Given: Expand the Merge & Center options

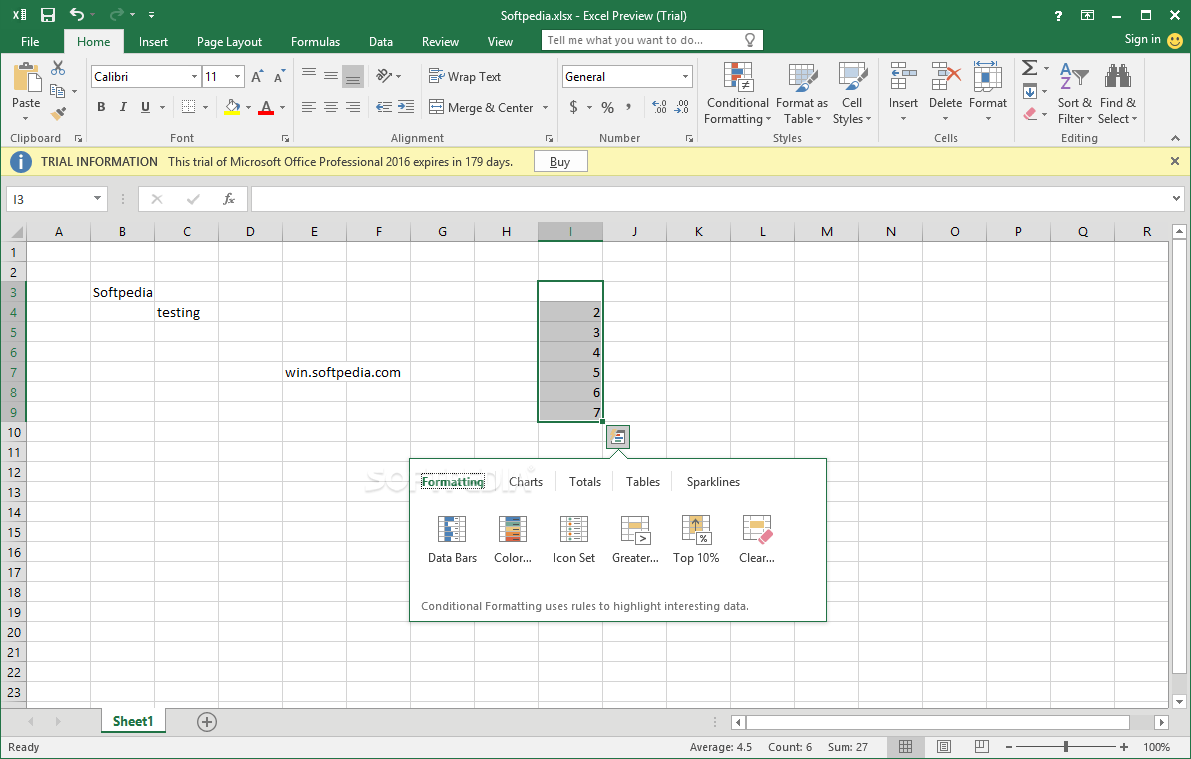Looking at the screenshot, I should point(545,107).
